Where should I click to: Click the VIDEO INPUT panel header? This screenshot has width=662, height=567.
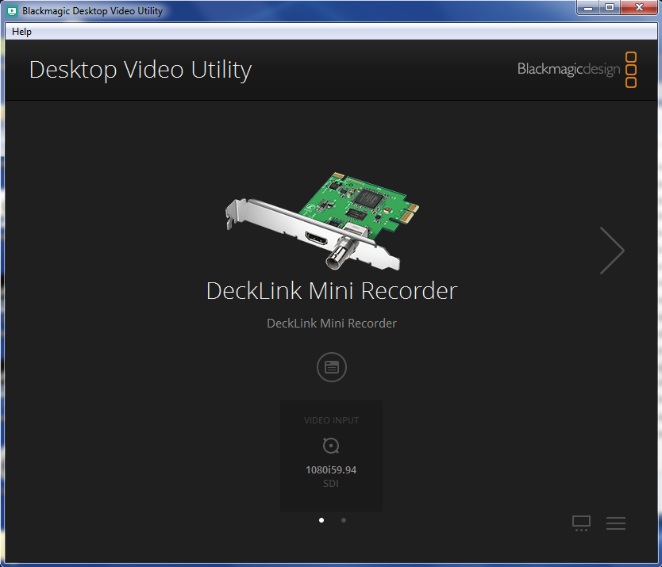point(331,420)
